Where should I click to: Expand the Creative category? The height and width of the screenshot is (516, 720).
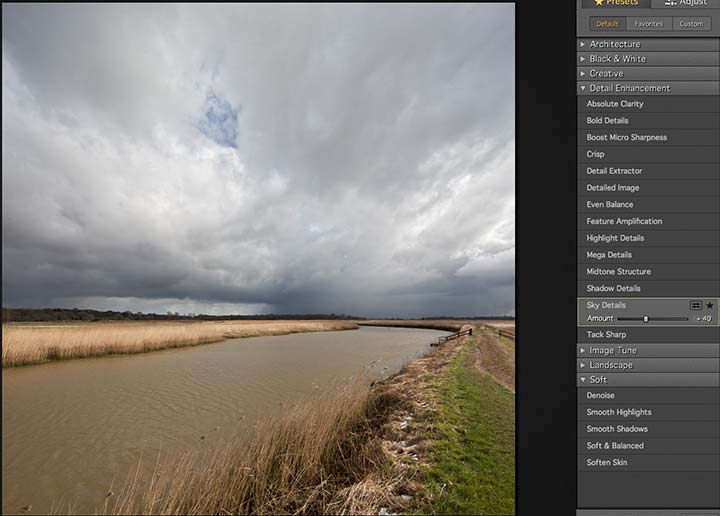648,73
